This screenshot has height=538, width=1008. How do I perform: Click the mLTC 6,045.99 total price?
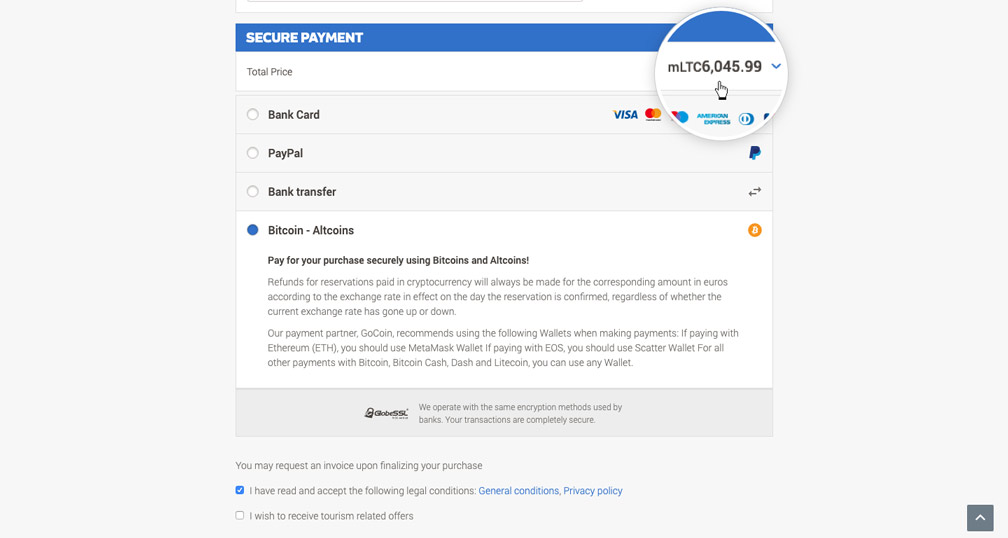[x=714, y=67]
